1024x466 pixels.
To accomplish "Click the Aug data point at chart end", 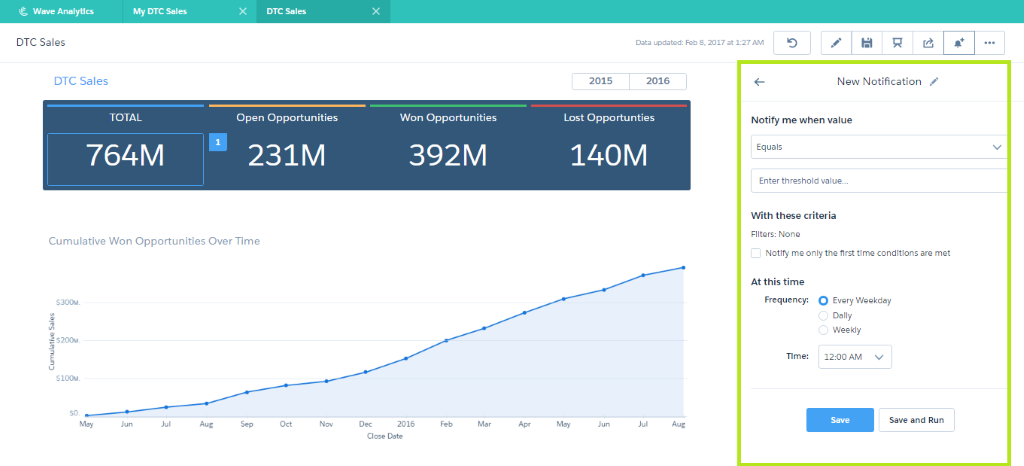I will click(683, 268).
